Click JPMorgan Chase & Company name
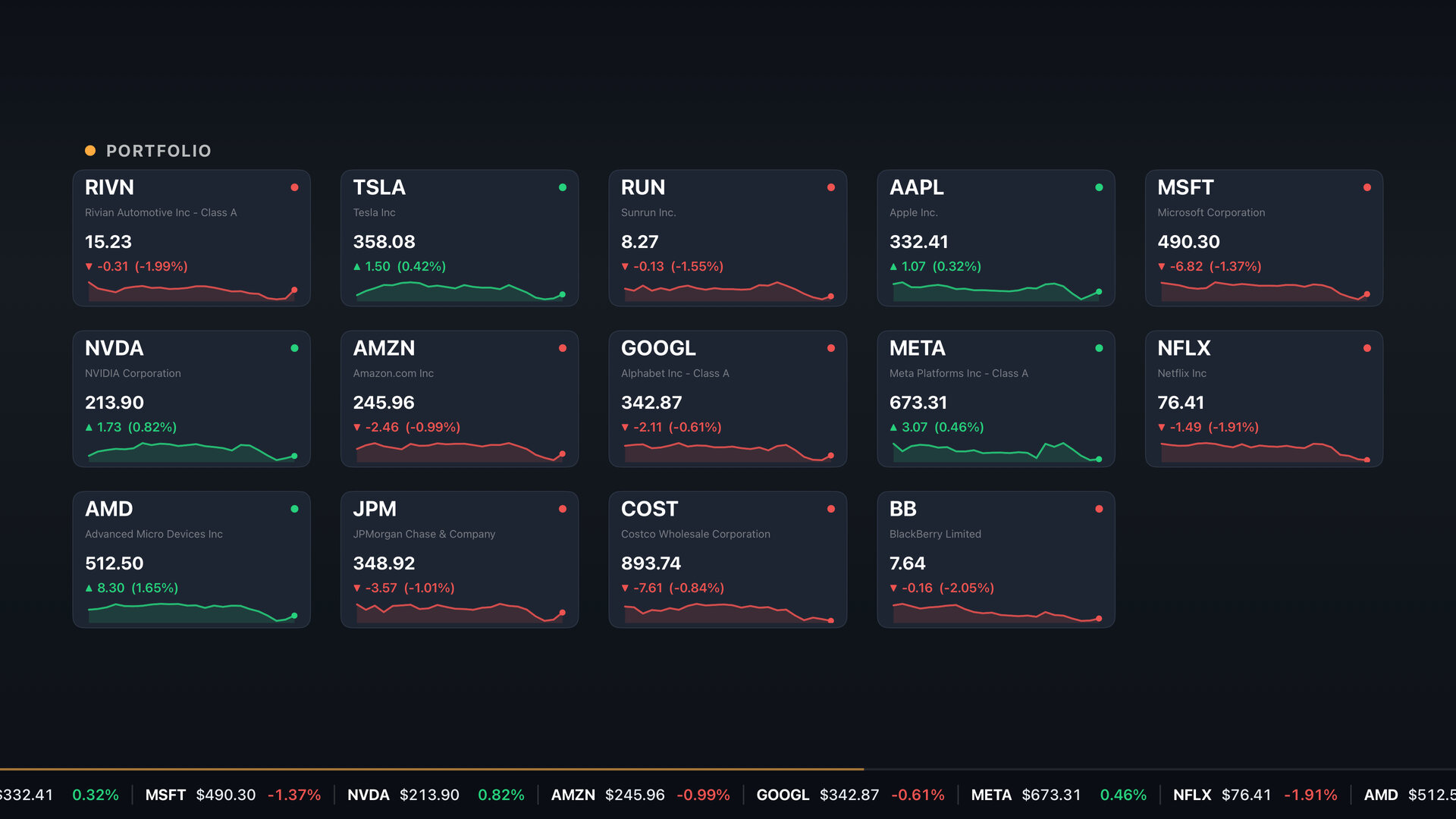The width and height of the screenshot is (1456, 819). click(x=424, y=534)
